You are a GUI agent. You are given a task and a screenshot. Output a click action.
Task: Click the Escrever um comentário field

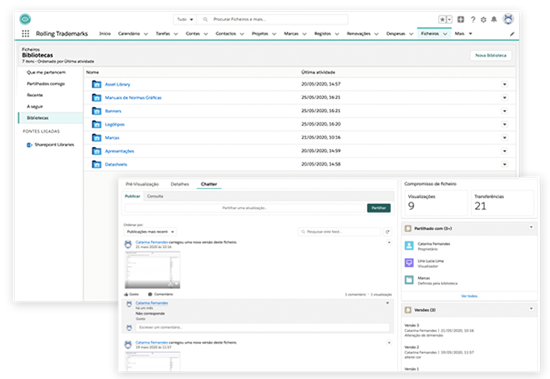263,327
